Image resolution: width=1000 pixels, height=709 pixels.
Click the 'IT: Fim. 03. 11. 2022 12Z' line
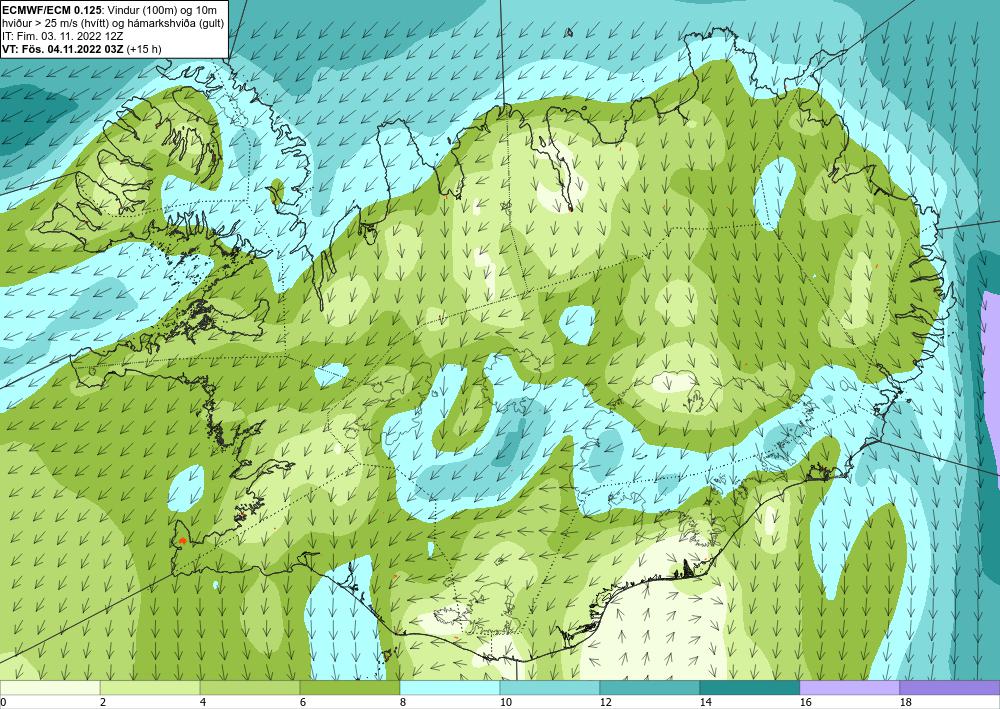point(62,36)
